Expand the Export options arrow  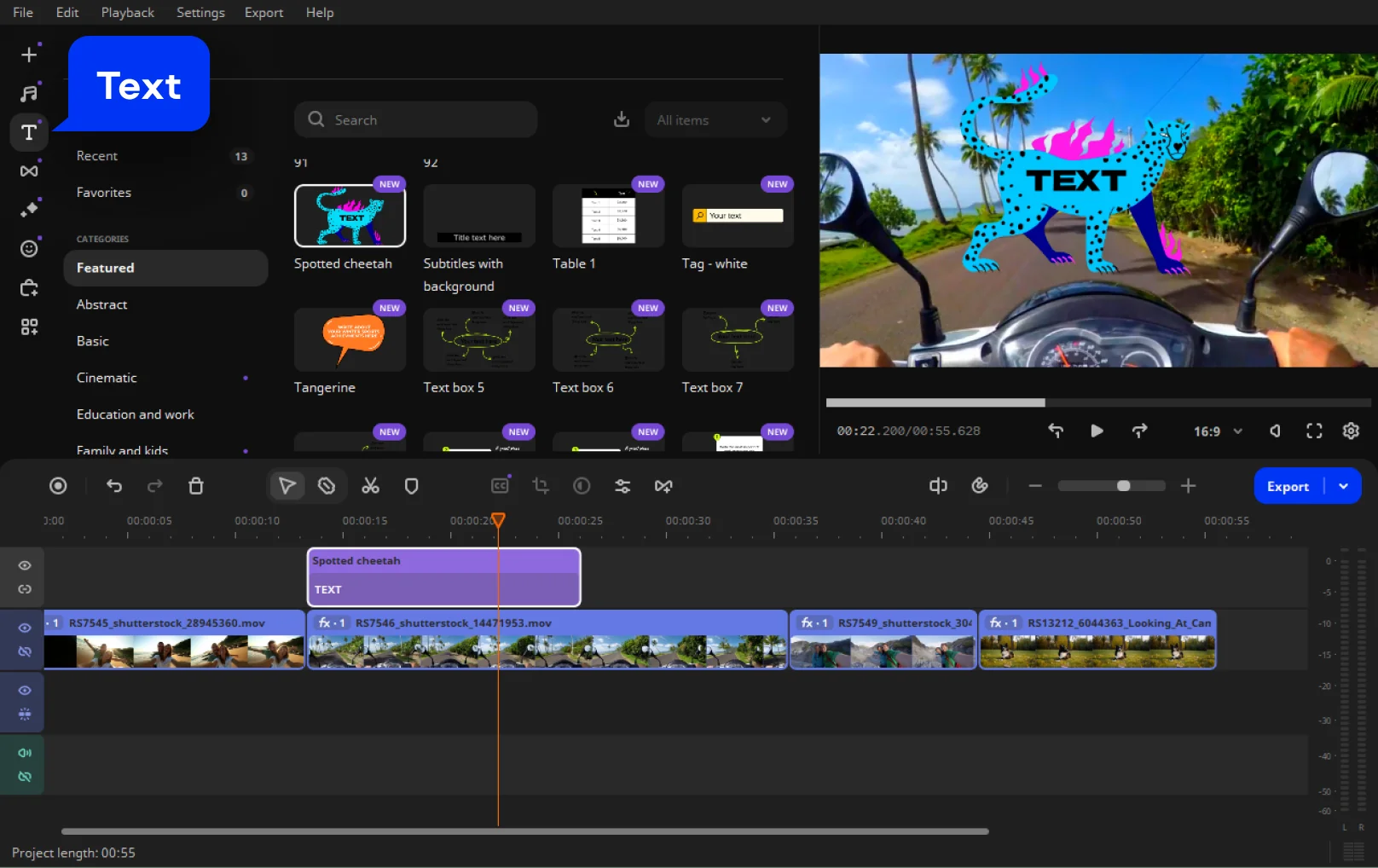1344,486
